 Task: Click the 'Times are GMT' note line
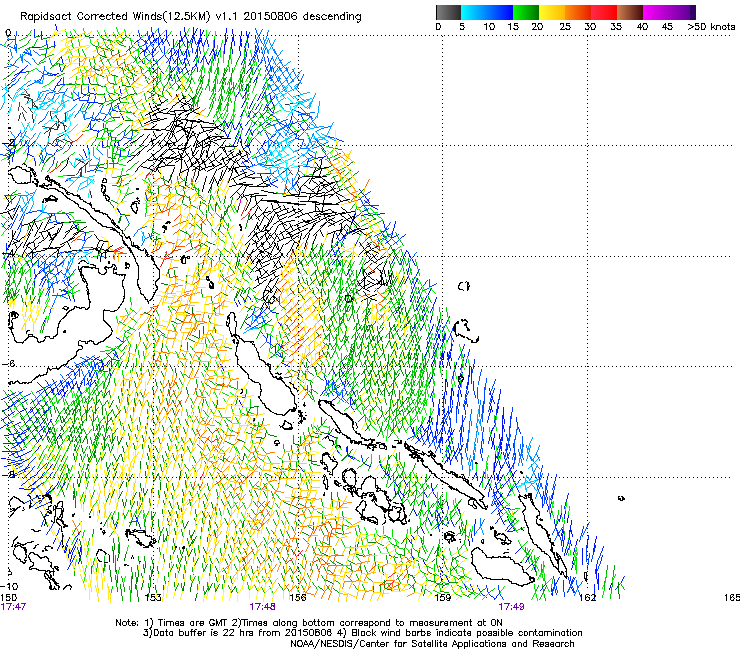309,623
